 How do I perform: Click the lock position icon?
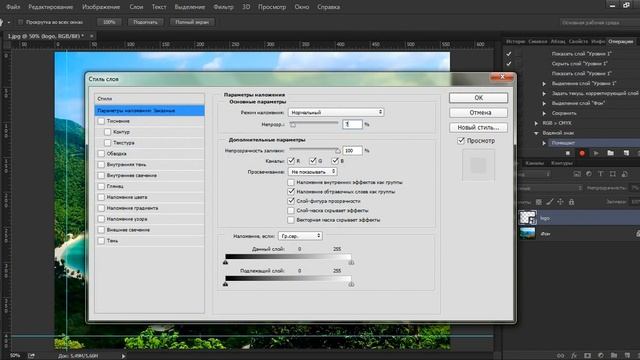pyautogui.click(x=560, y=202)
